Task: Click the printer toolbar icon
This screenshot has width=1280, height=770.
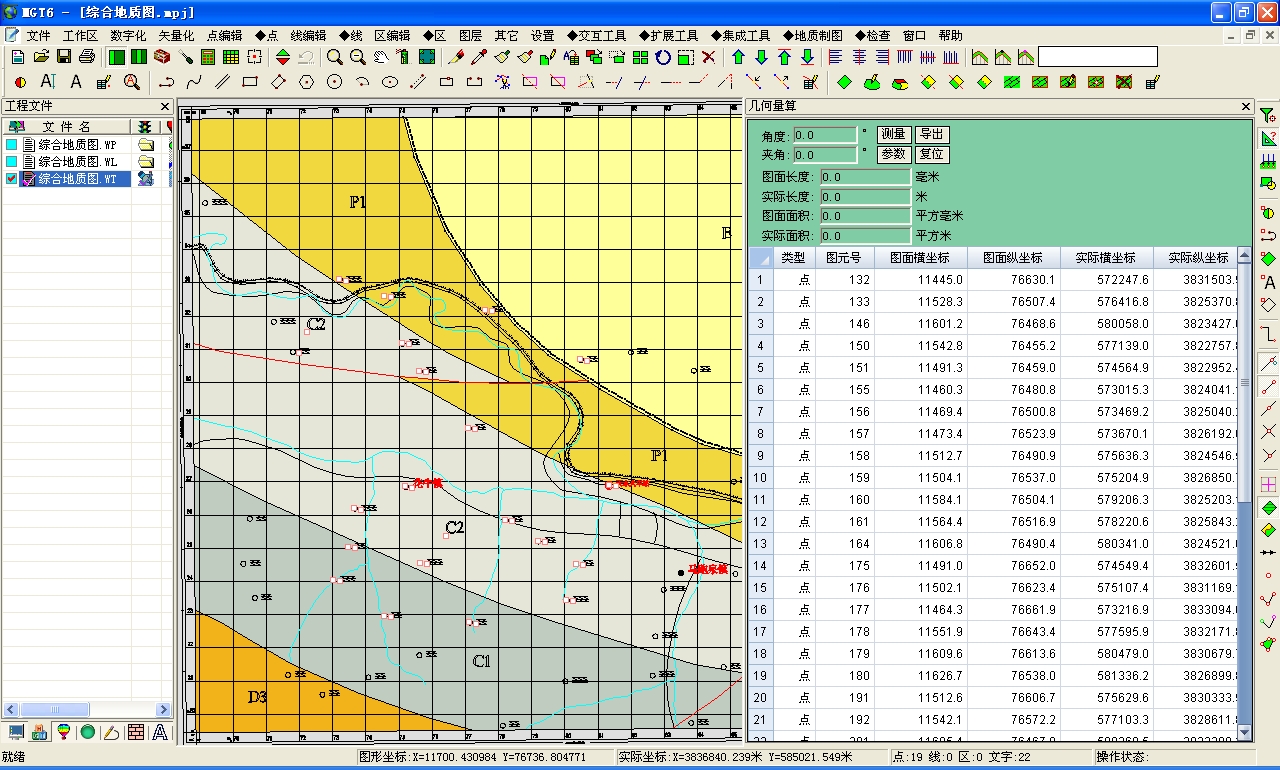Action: 87,57
